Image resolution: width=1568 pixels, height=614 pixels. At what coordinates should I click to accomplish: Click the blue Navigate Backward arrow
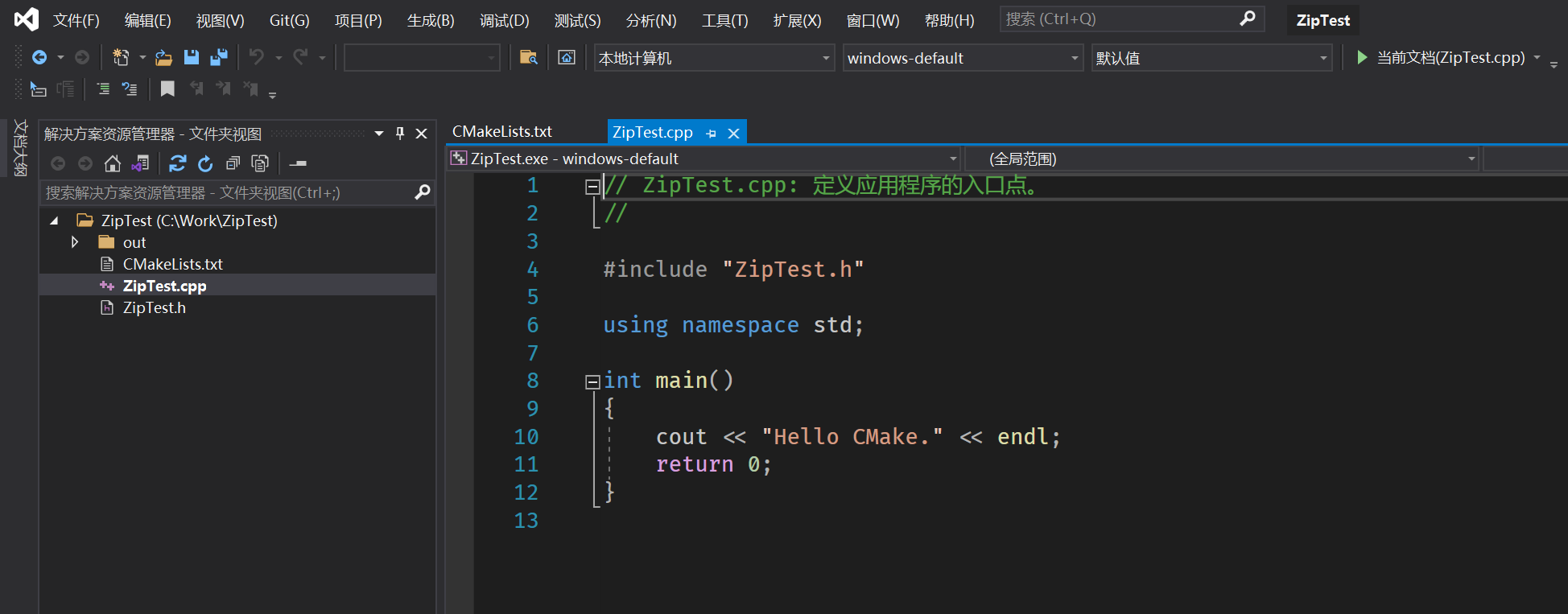(x=39, y=57)
